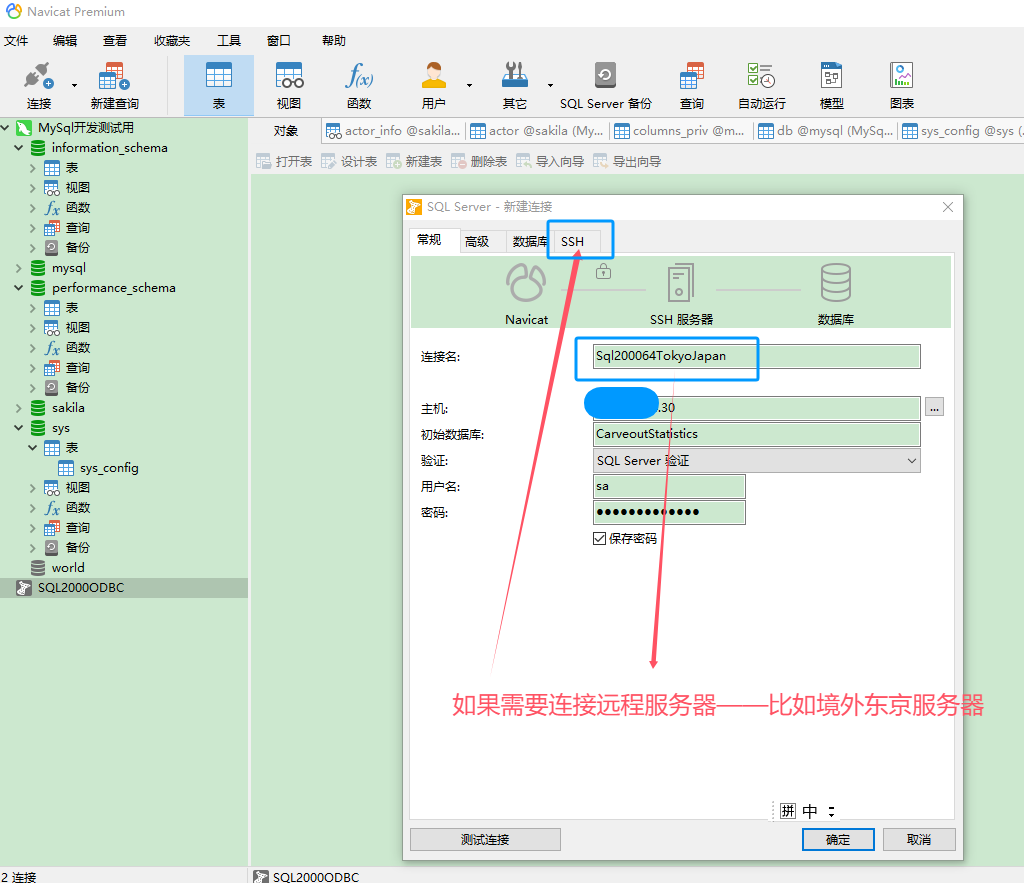Click the Query (查询) toolbar icon
This screenshot has height=883, width=1024.
pyautogui.click(x=692, y=85)
